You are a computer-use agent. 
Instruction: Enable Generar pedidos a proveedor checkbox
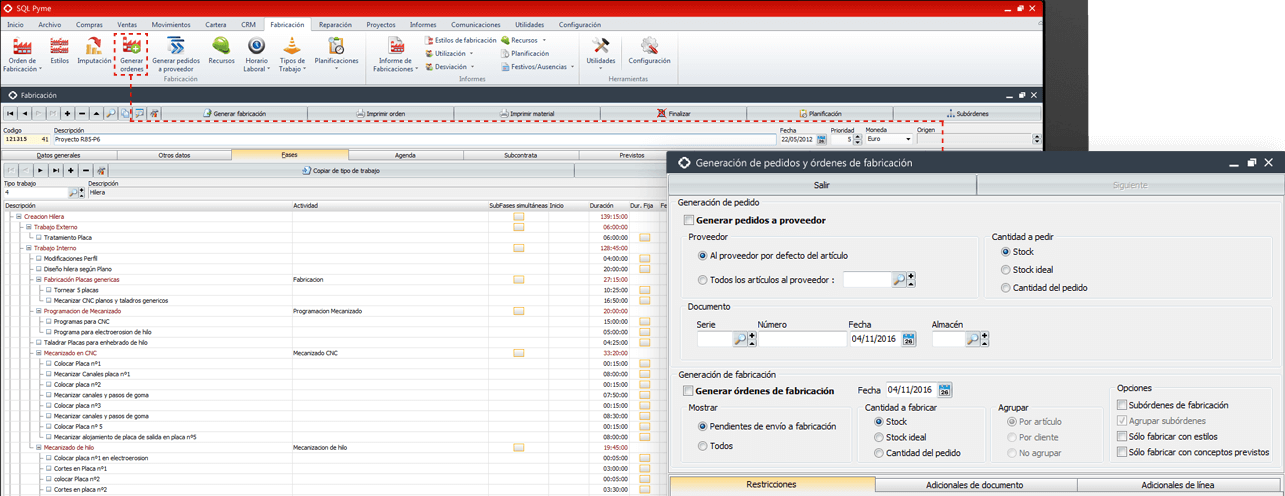pos(688,220)
